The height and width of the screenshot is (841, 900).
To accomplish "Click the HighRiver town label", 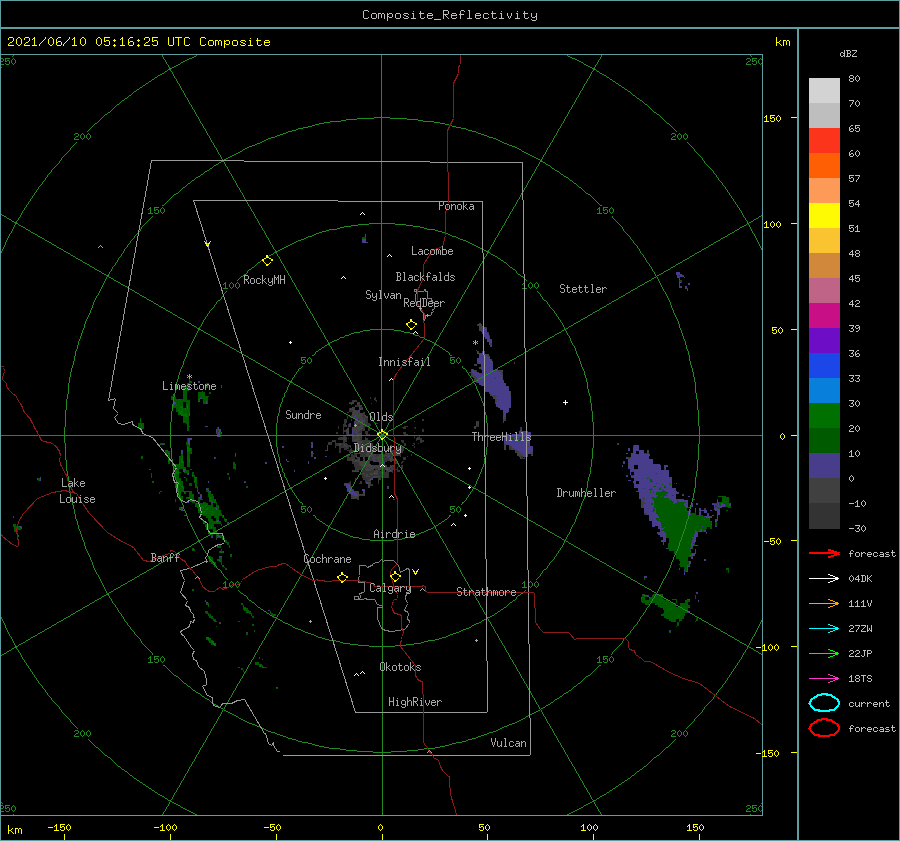I will [415, 702].
